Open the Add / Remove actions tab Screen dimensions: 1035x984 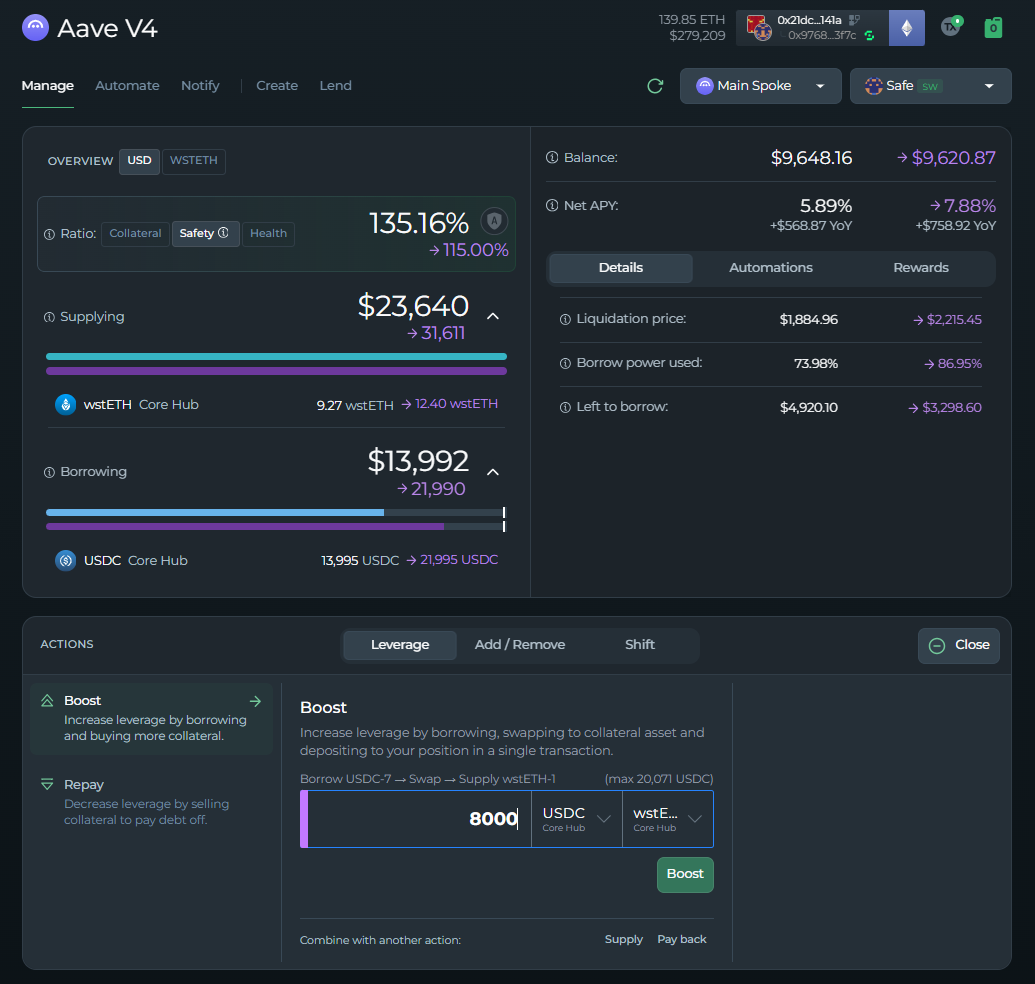(519, 645)
